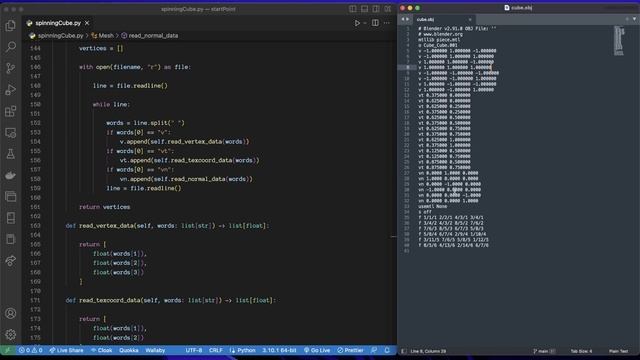Viewport: 640px width, 360px height.
Task: Click spinningCube.py in the breadcrumb
Action: [x=60, y=36]
